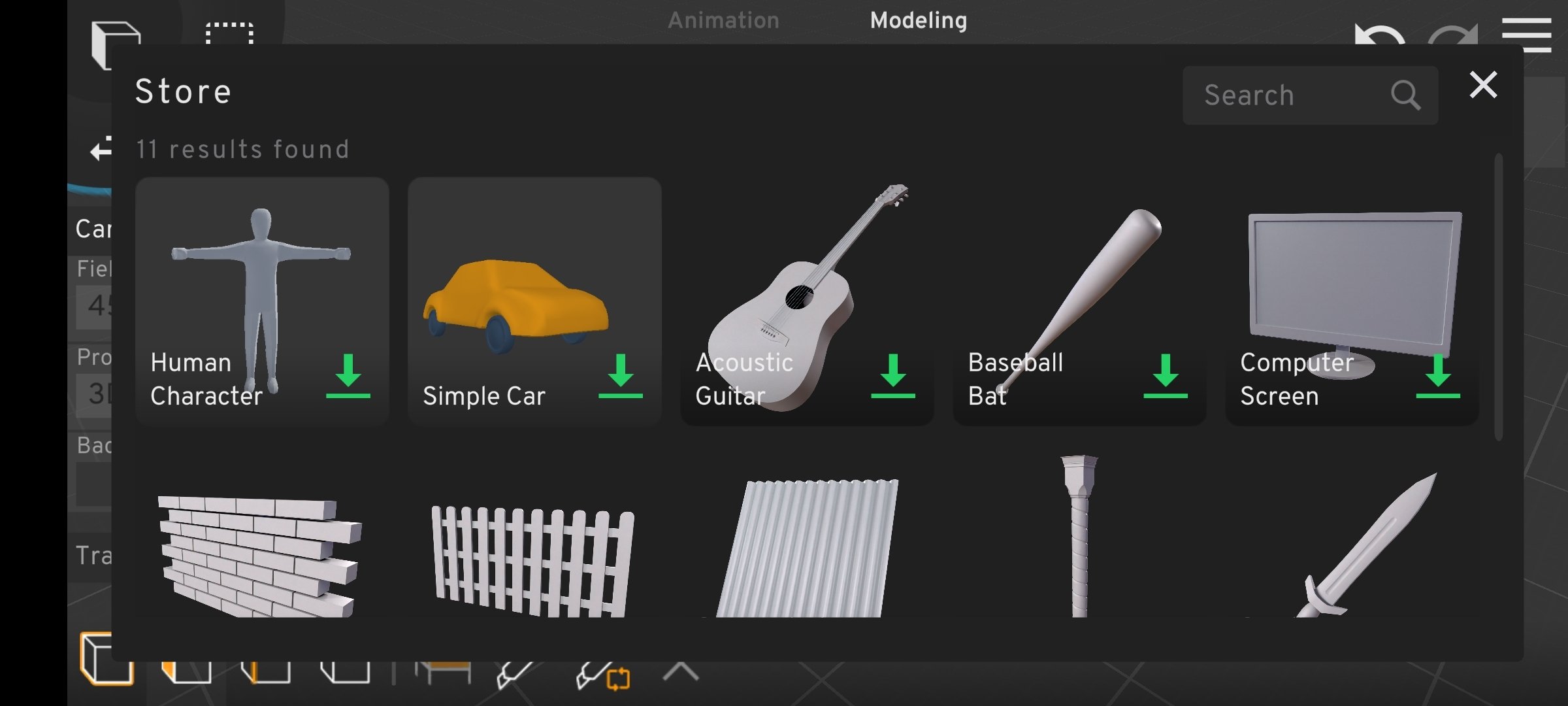Click the Store results scrollbar
The width and height of the screenshot is (1568, 706).
(x=1499, y=297)
